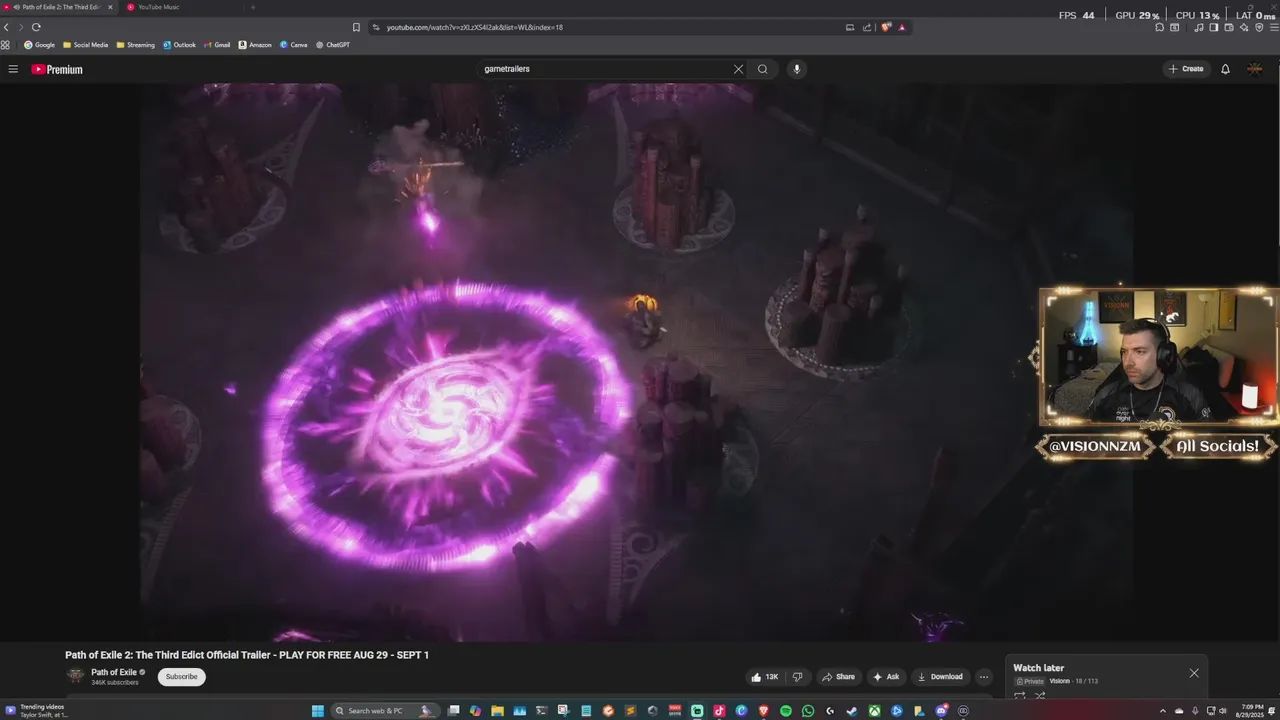The image size is (1280, 720).
Task: Expand the Streaming bookmarks folder
Action: coord(135,45)
